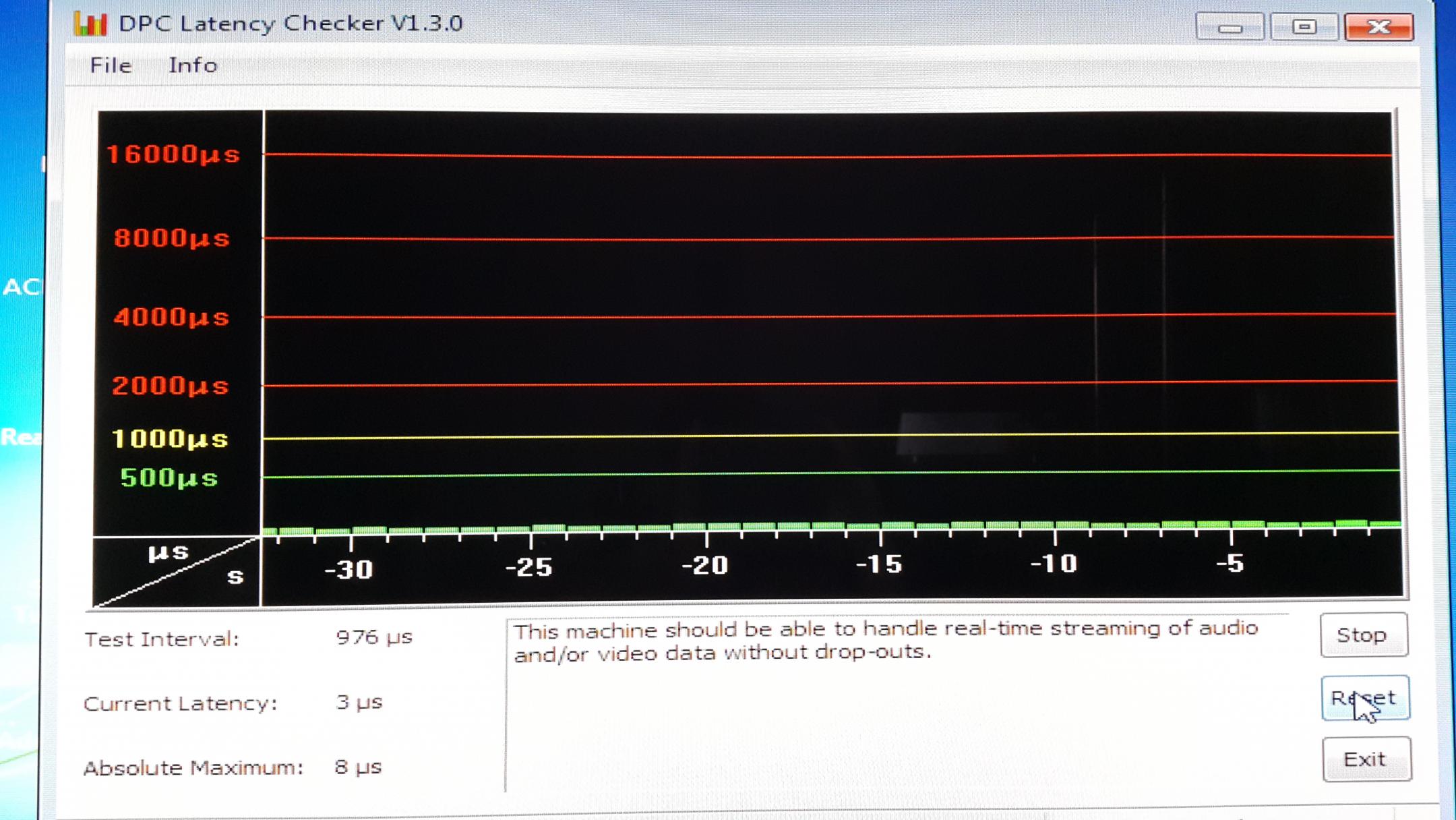
Task: Click the DPC Latency Checker V1.3.0 title text
Action: coord(291,24)
